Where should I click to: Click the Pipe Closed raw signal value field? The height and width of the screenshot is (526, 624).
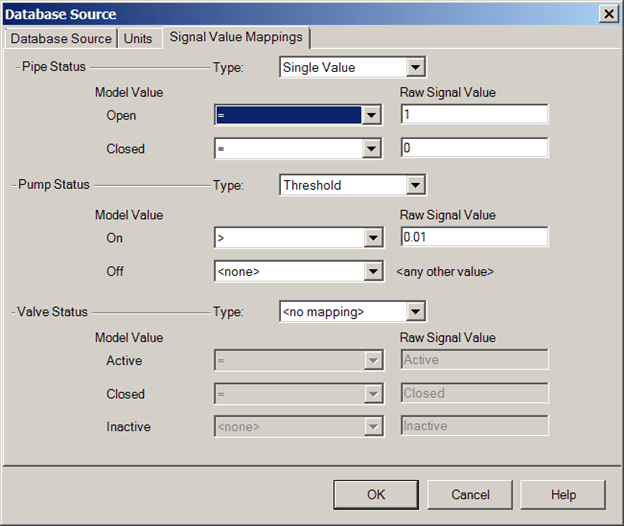(x=474, y=148)
